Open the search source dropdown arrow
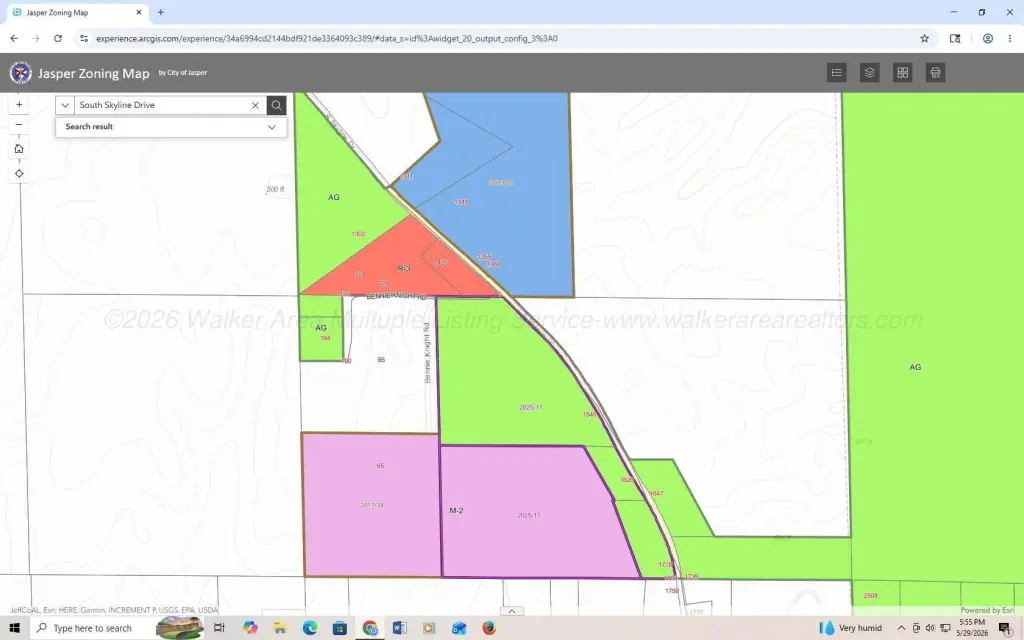The image size is (1024, 640). [65, 105]
